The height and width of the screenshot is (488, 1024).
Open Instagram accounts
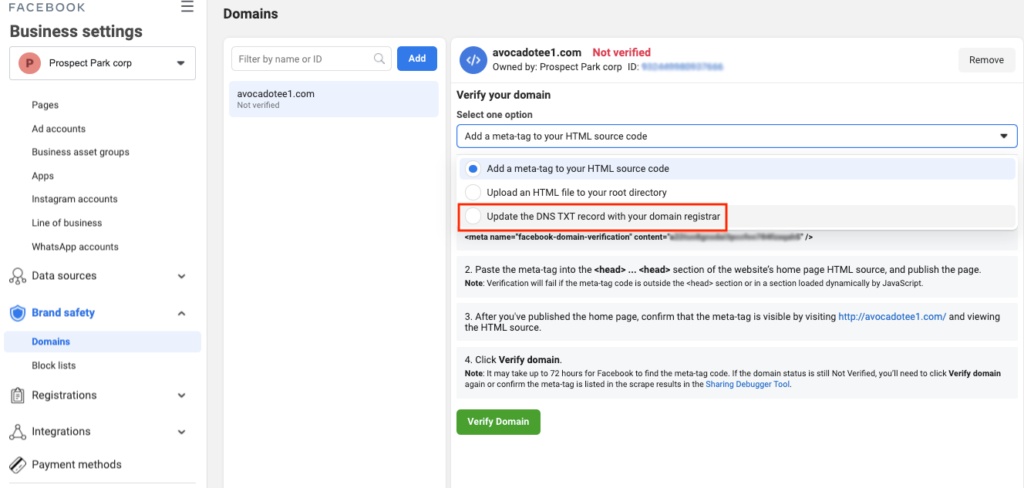click(x=74, y=199)
